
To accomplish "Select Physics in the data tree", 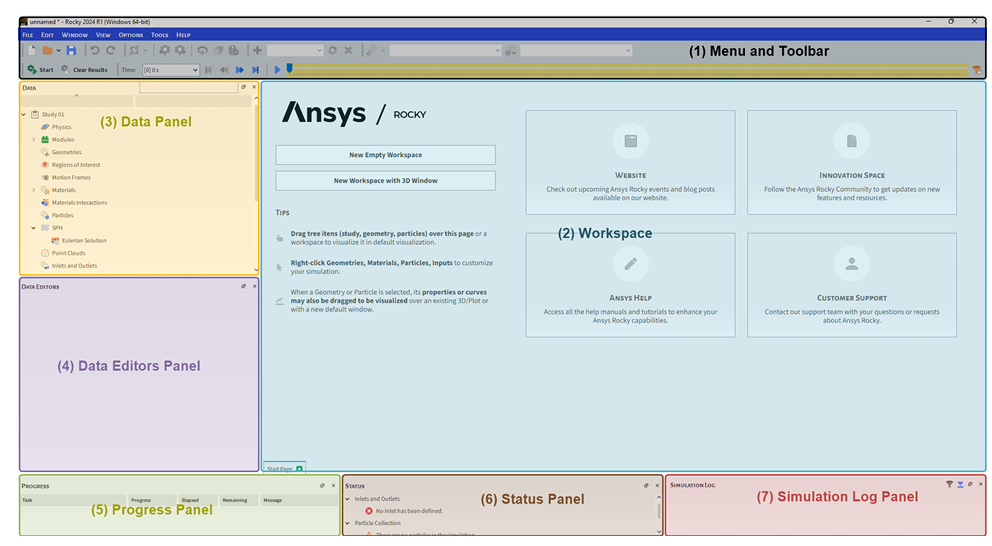I will point(61,127).
